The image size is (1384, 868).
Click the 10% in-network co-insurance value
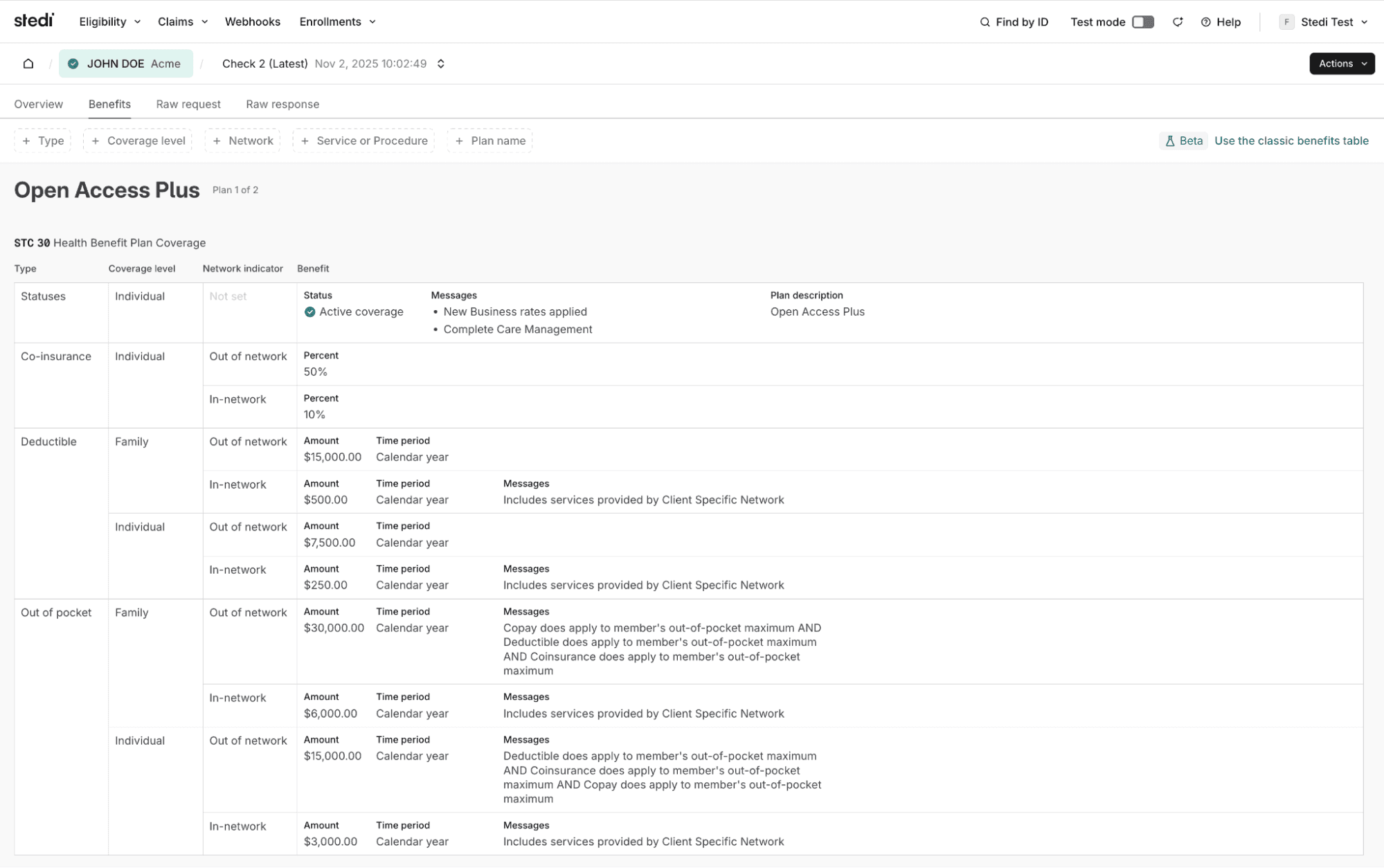click(314, 415)
